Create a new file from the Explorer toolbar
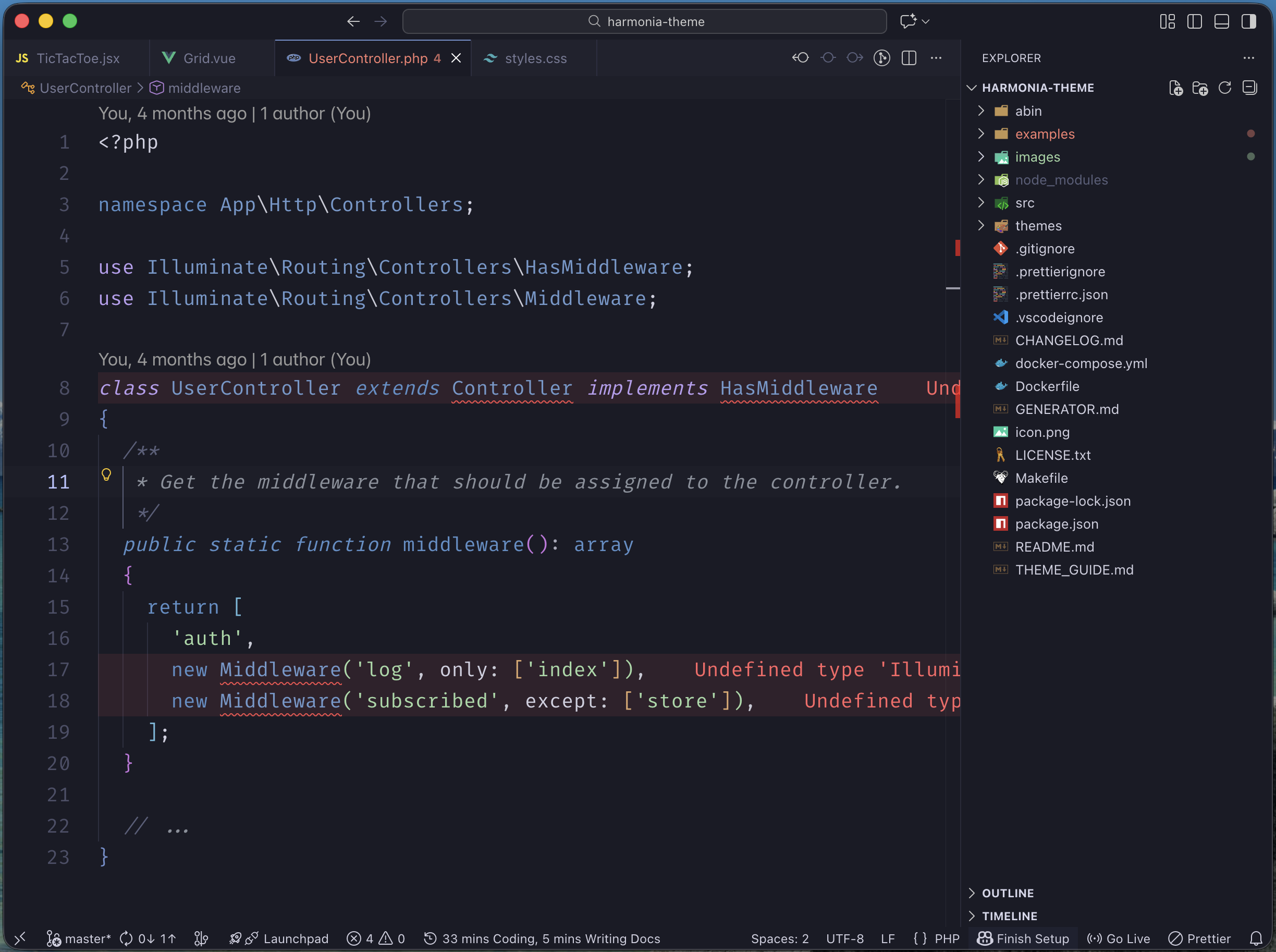The height and width of the screenshot is (952, 1276). click(x=1175, y=88)
